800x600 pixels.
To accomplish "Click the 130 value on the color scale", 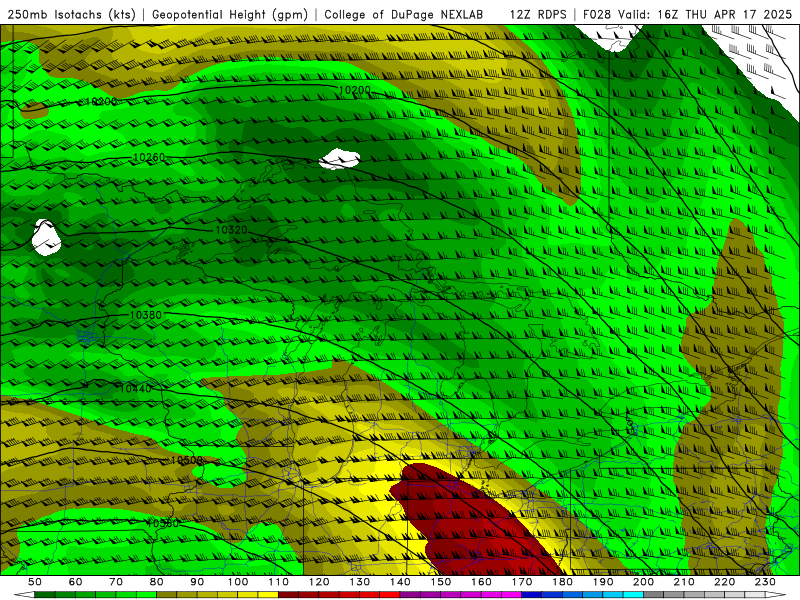I will pos(360,582).
